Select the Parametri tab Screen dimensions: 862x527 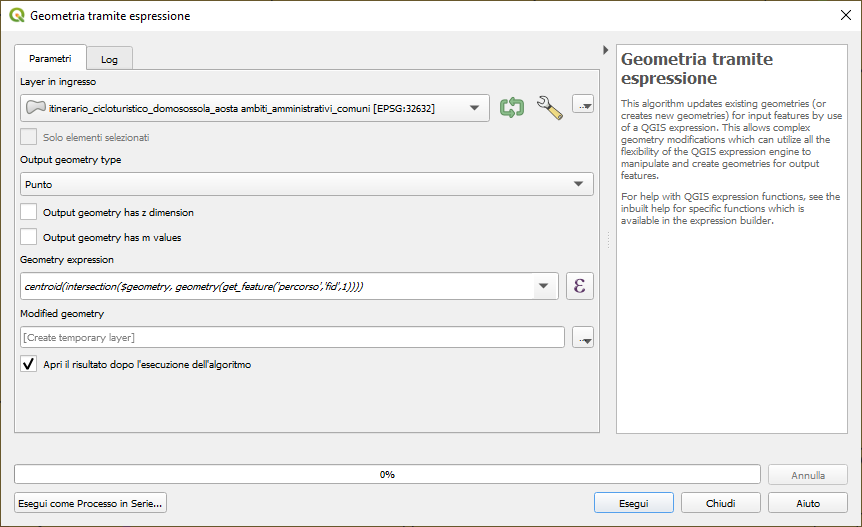(50, 59)
